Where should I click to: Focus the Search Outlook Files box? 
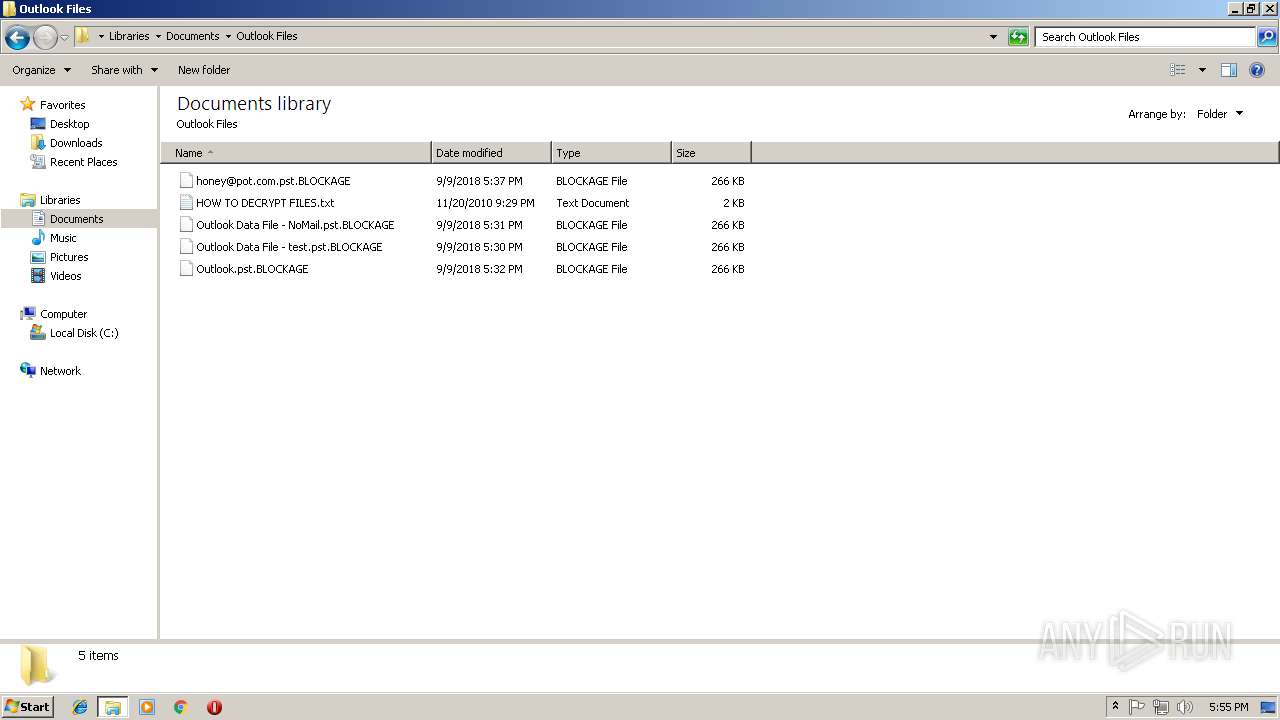pos(1145,37)
